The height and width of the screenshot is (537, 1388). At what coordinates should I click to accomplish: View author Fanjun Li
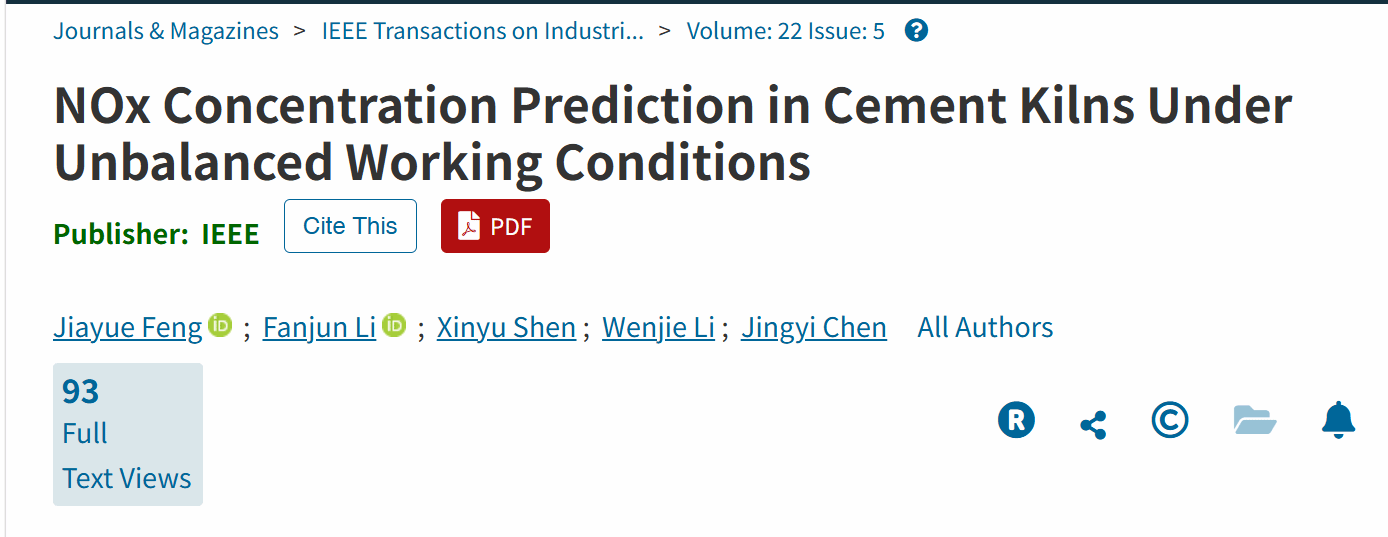[319, 328]
